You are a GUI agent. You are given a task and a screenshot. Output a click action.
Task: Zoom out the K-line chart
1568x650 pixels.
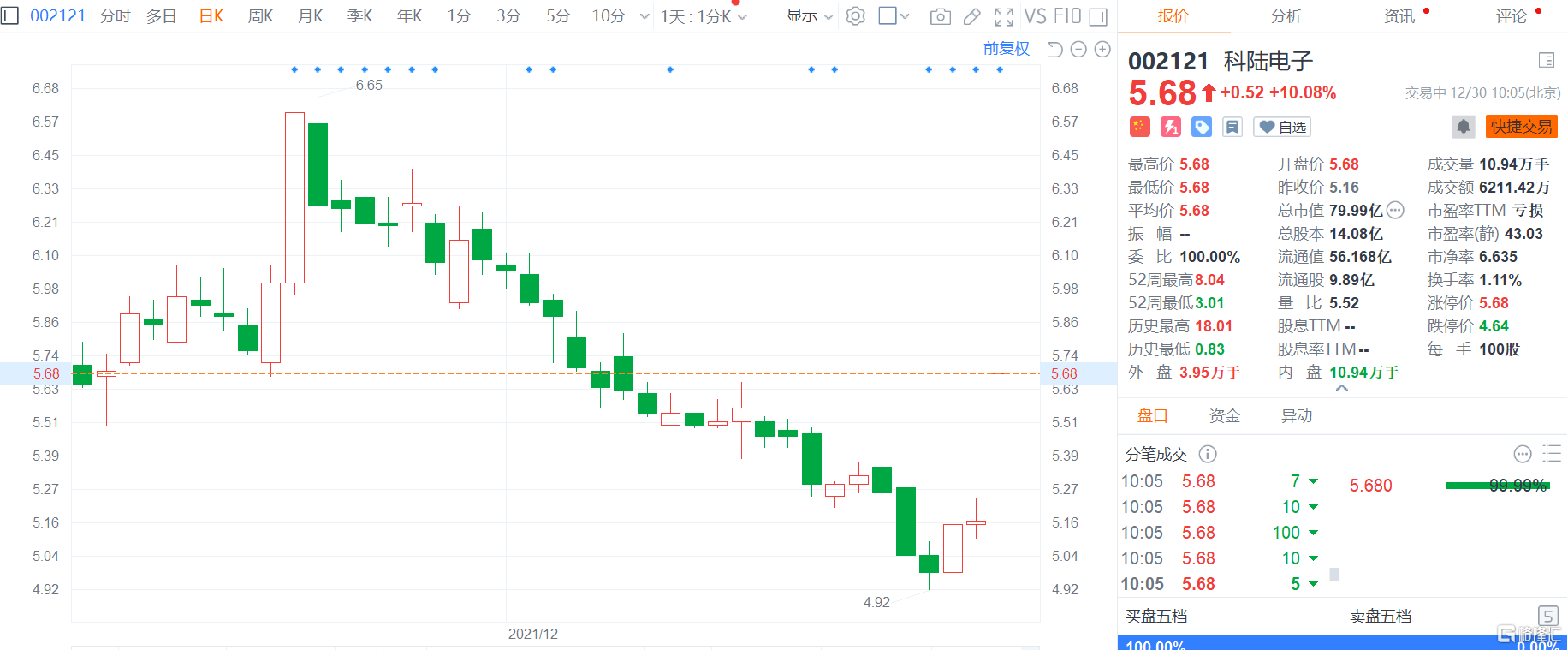point(1078,50)
